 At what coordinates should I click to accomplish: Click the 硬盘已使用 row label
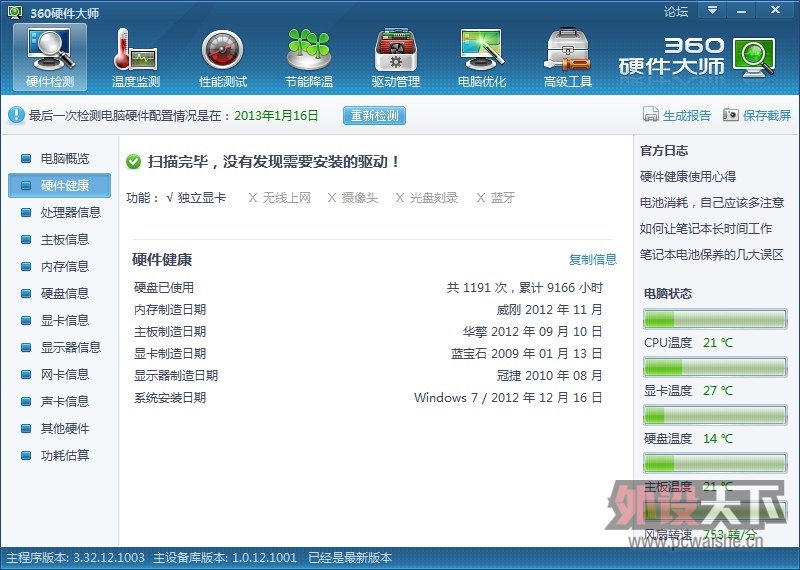point(164,288)
